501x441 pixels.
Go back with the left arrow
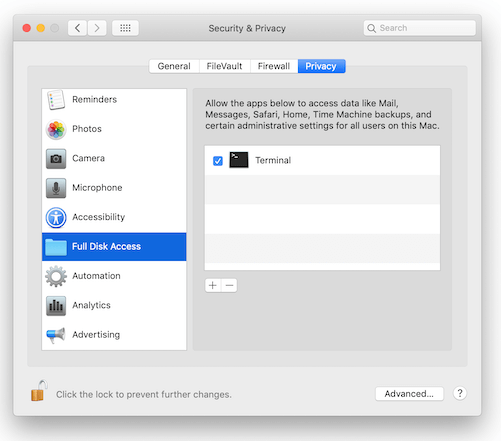[77, 28]
